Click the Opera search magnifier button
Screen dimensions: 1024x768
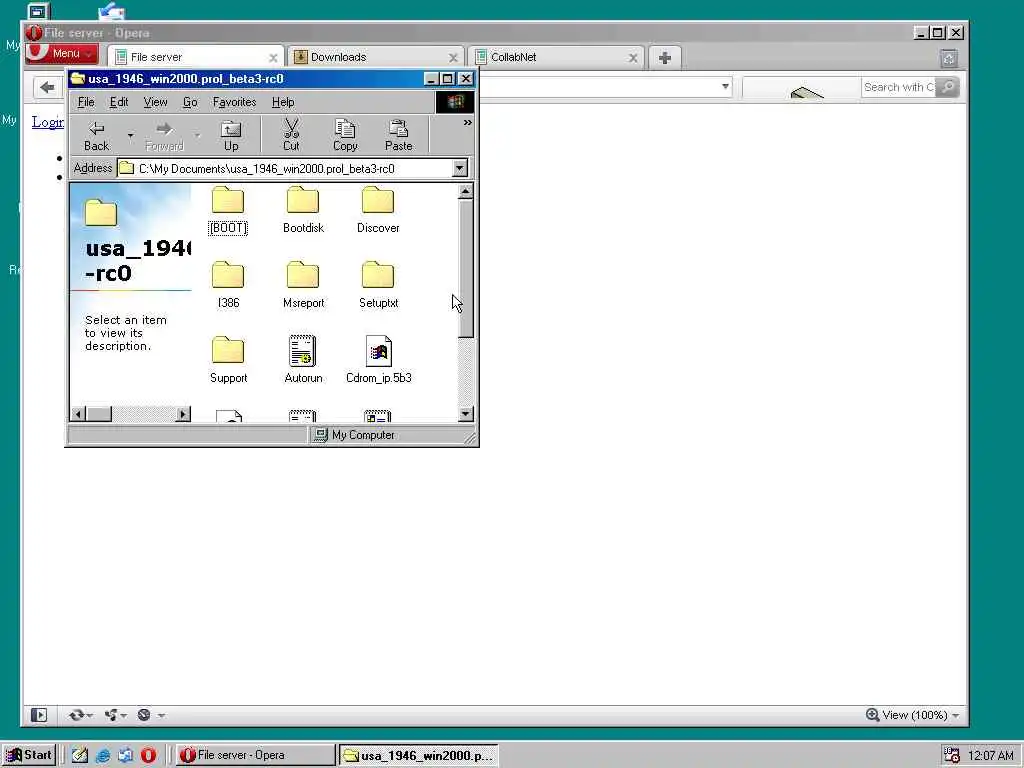coord(948,87)
